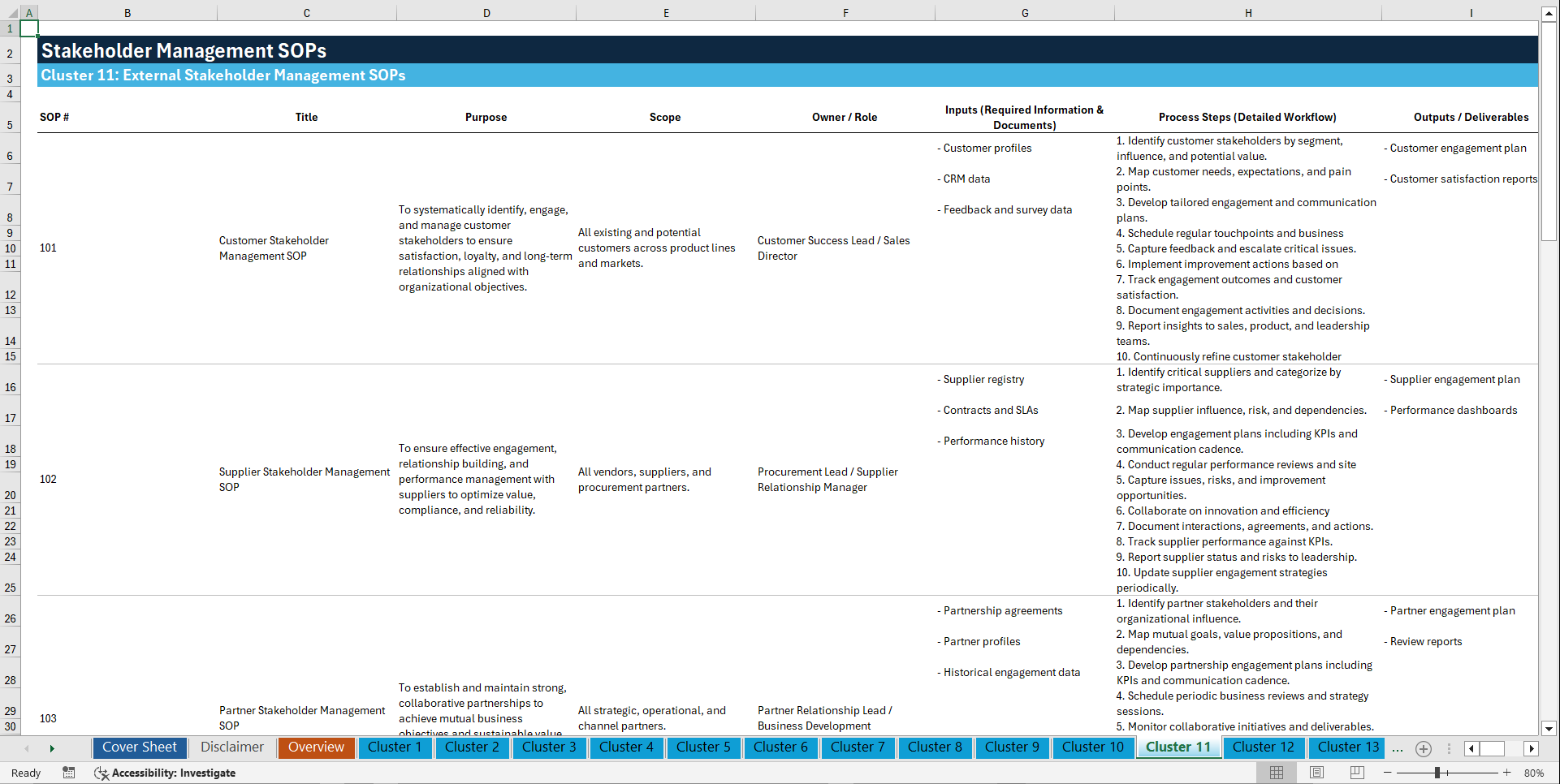Image resolution: width=1560 pixels, height=784 pixels.
Task: Select the Page Layout view icon
Action: coord(1316,773)
